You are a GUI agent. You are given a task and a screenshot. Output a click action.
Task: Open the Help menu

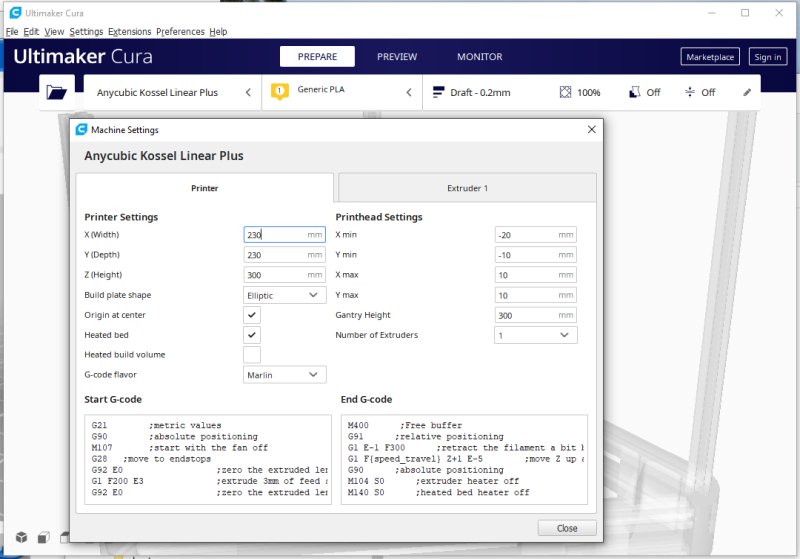pos(218,32)
